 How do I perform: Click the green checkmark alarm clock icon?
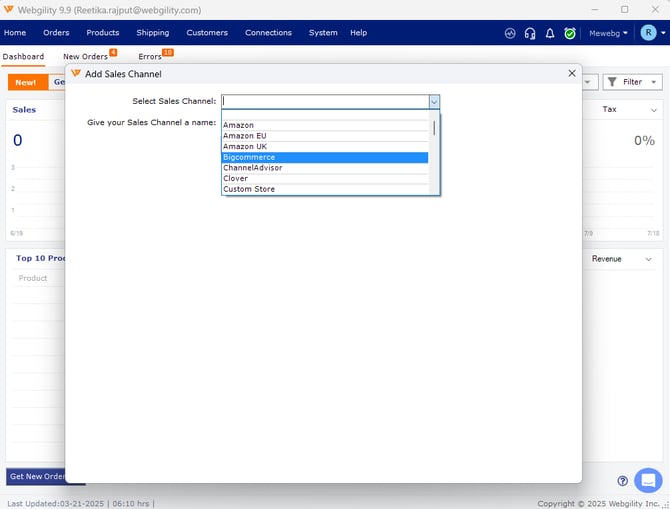click(x=570, y=33)
